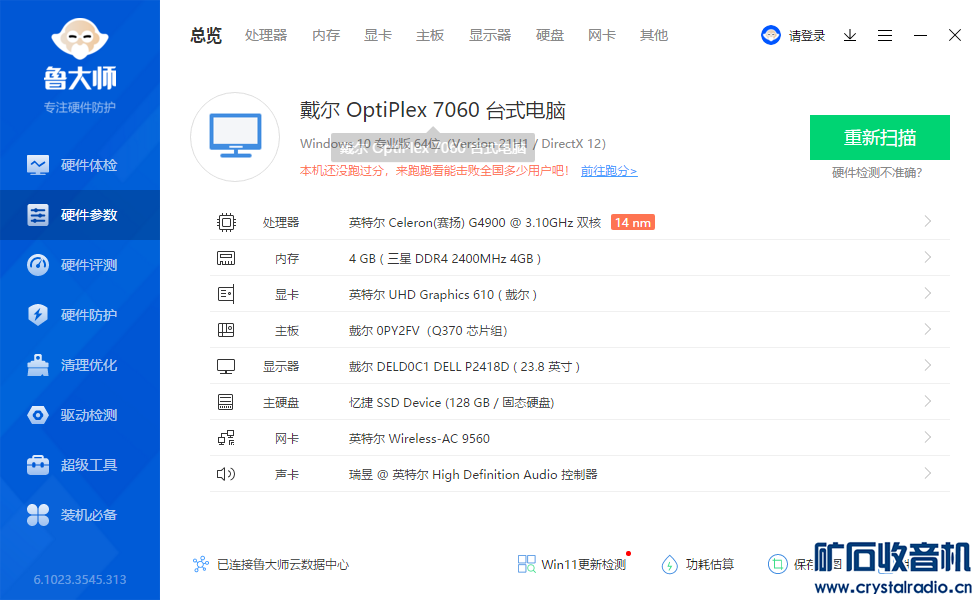The height and width of the screenshot is (600, 980).
Task: Click the green 重新扫描 button
Action: tap(880, 138)
